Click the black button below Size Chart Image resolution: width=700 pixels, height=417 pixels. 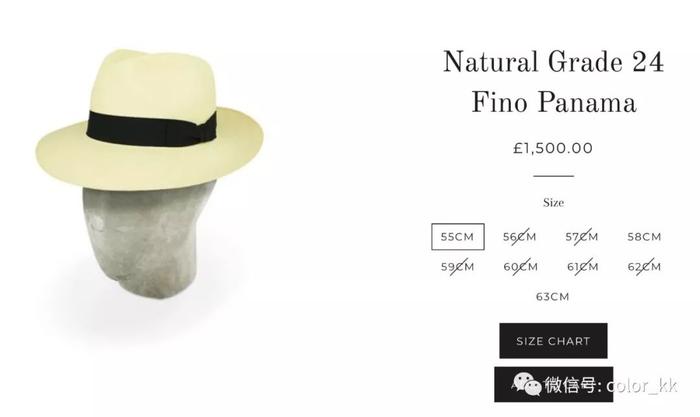point(554,384)
